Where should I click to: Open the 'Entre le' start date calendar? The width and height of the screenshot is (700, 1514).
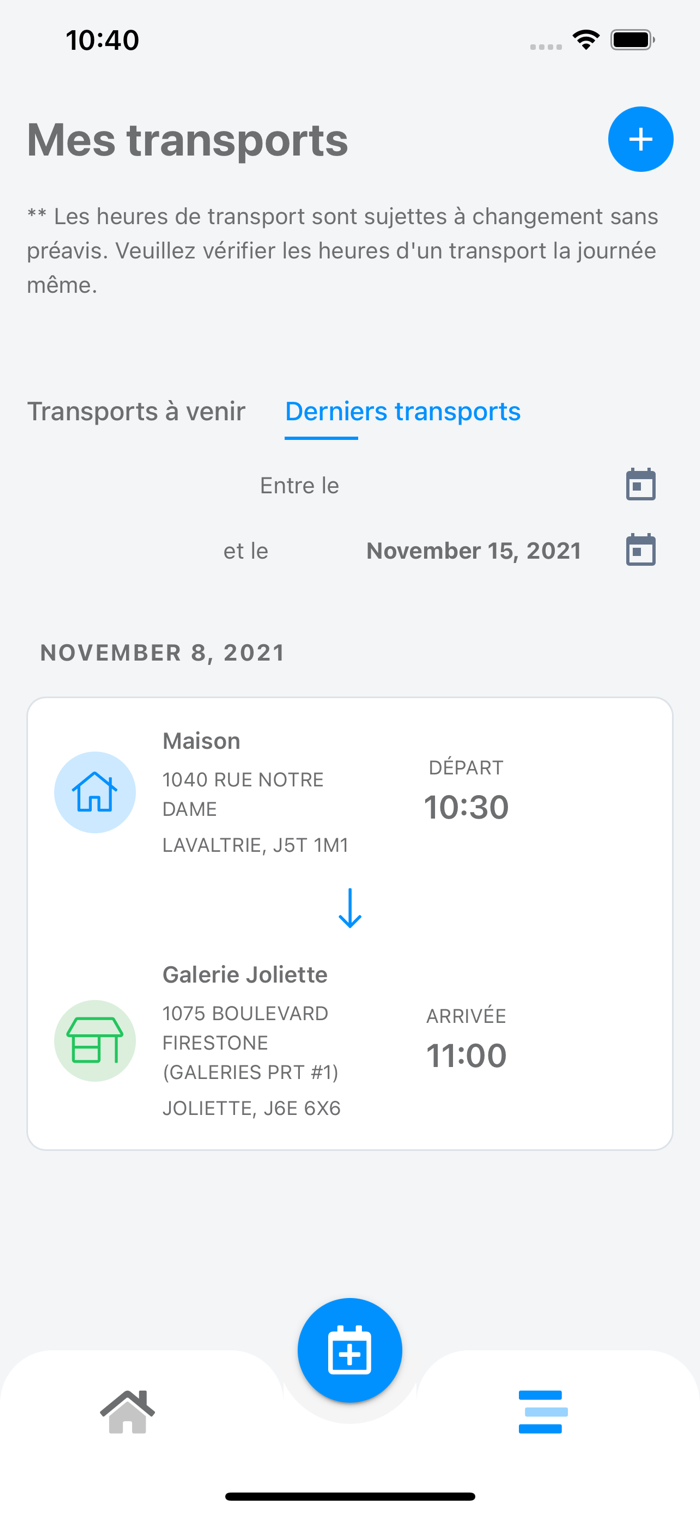point(640,485)
